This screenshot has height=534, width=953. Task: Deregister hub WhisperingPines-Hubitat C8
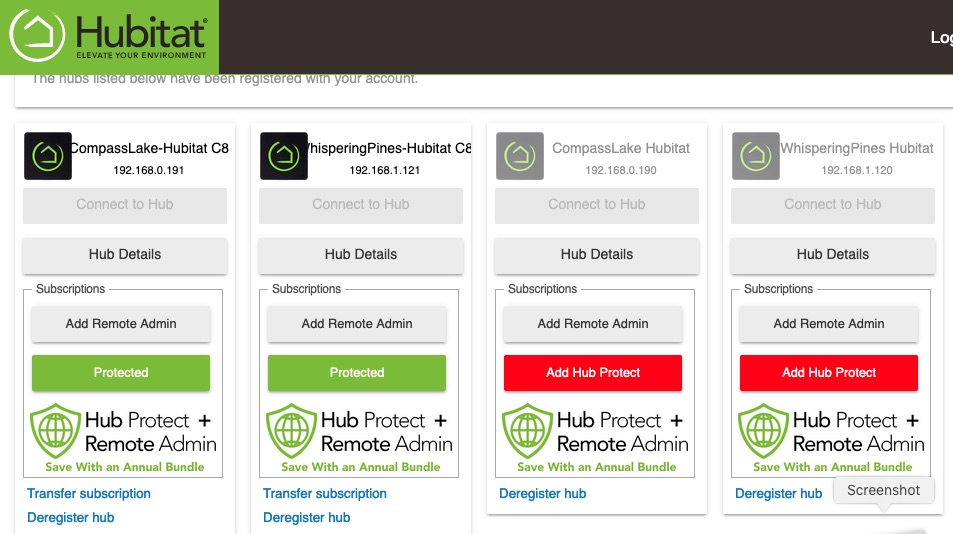click(x=306, y=518)
